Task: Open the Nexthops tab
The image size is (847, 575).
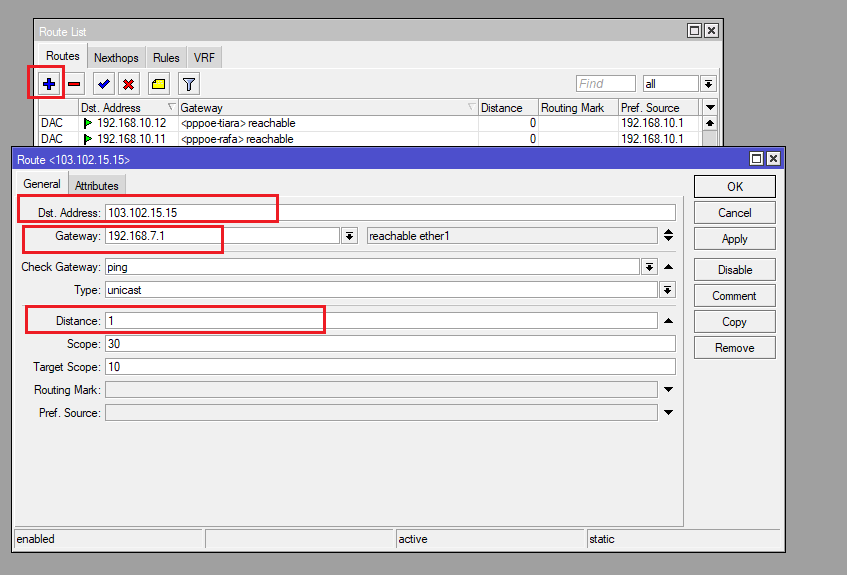Action: (116, 58)
